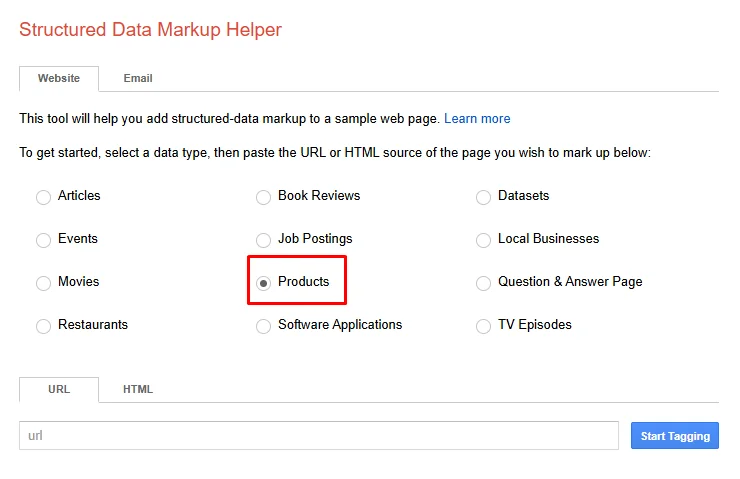The image size is (740, 479).
Task: Select the Restaurants radio button
Action: 43,326
